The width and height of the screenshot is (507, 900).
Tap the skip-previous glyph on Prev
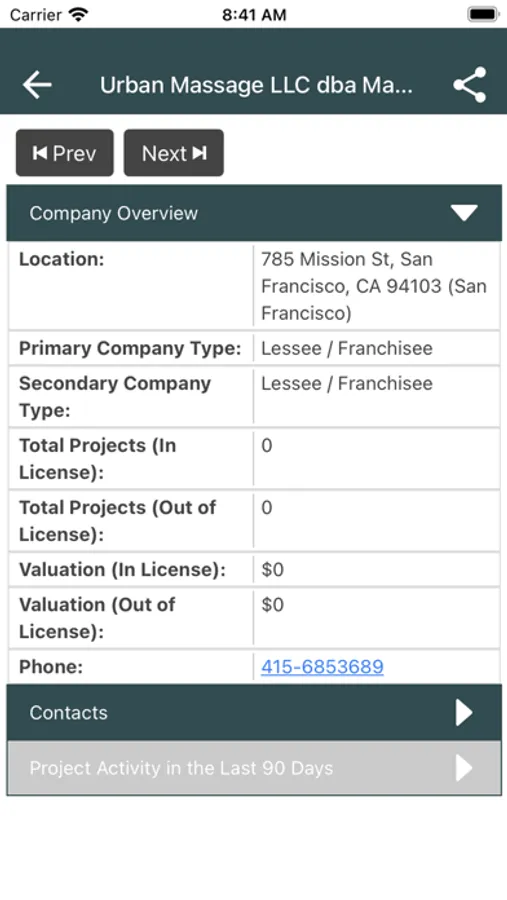40,153
